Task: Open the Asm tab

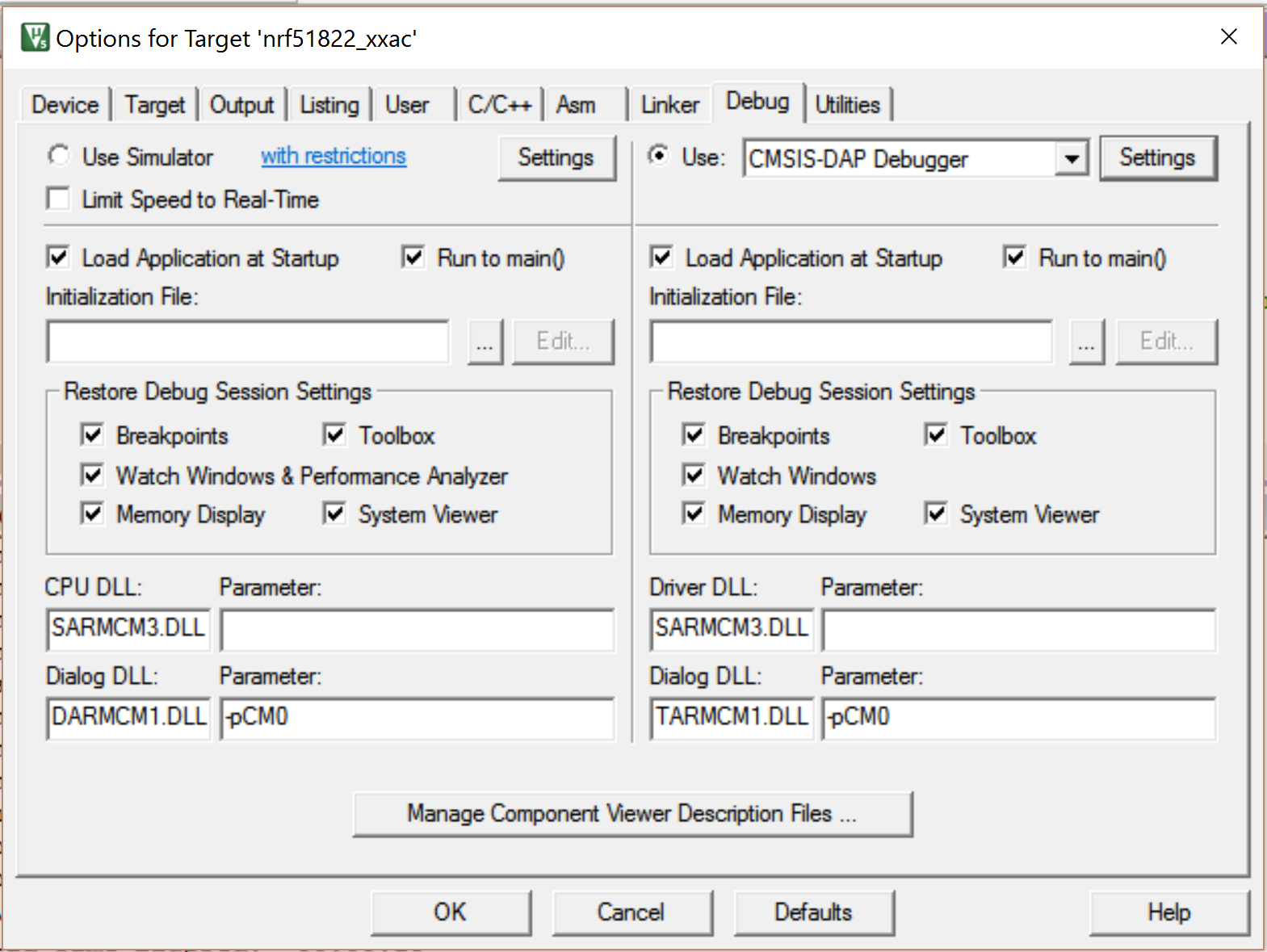Action: point(575,105)
